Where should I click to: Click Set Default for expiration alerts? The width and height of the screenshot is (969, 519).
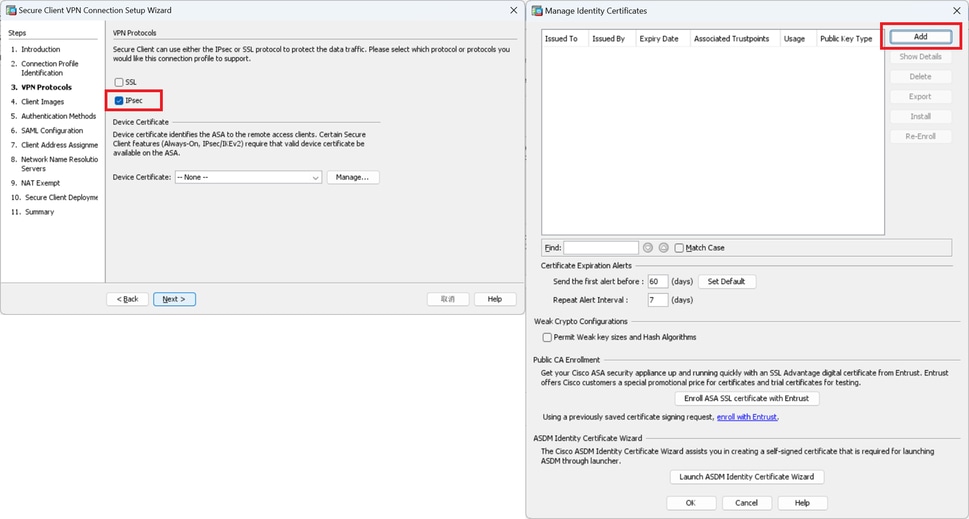click(x=727, y=282)
